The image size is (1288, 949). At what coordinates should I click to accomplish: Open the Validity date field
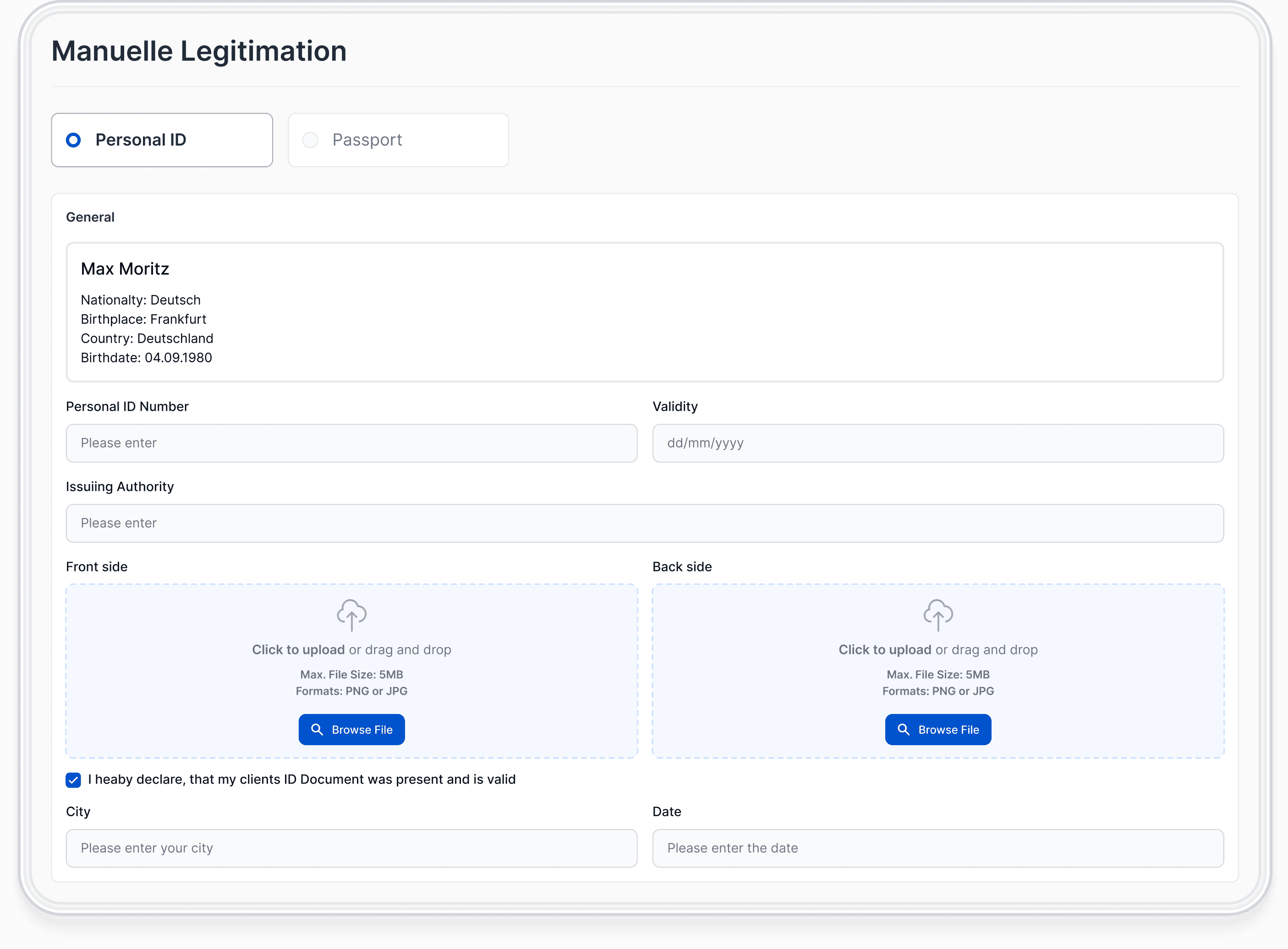[937, 443]
